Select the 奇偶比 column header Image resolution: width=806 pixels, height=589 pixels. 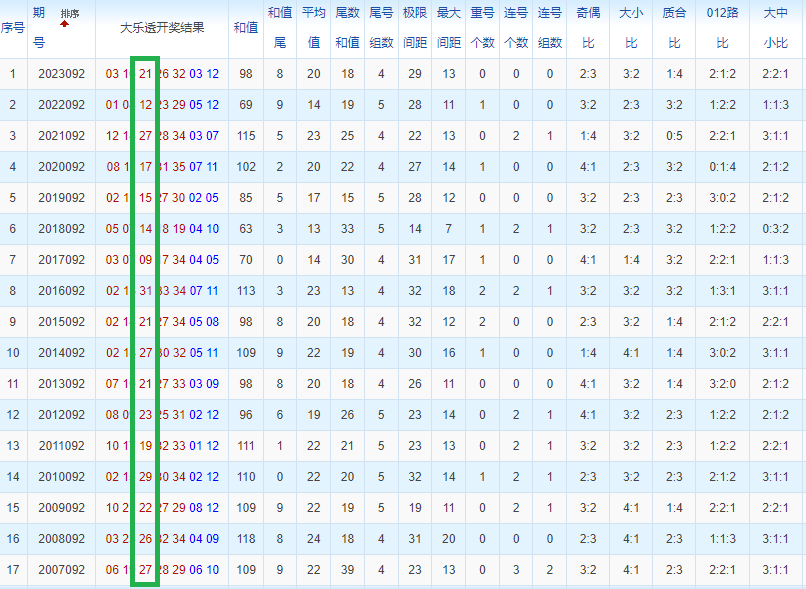[588, 28]
